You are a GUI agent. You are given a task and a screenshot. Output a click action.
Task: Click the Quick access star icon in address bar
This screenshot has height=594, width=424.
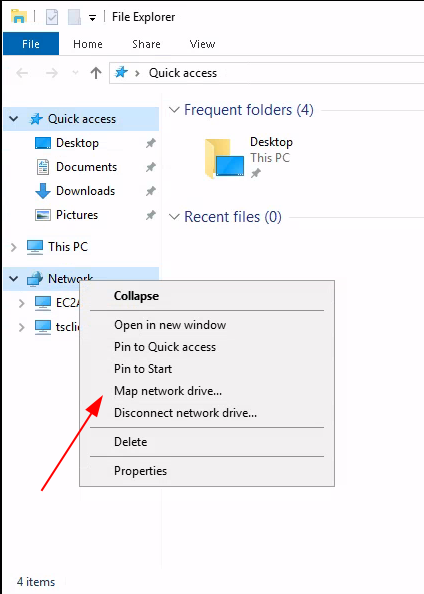pyautogui.click(x=121, y=72)
